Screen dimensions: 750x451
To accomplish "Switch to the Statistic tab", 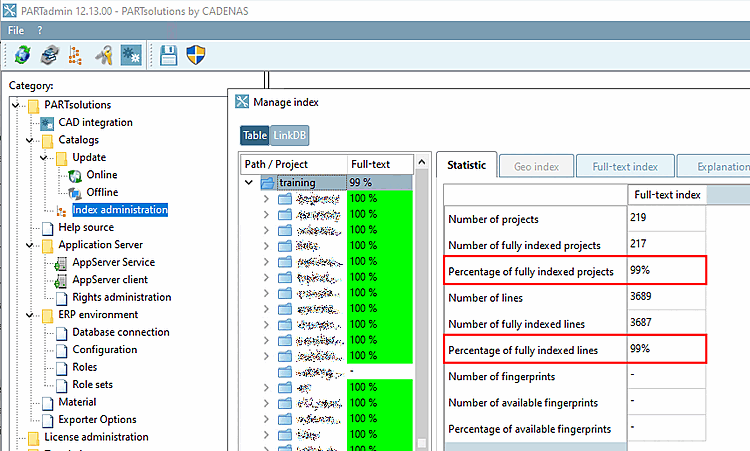I will point(466,165).
